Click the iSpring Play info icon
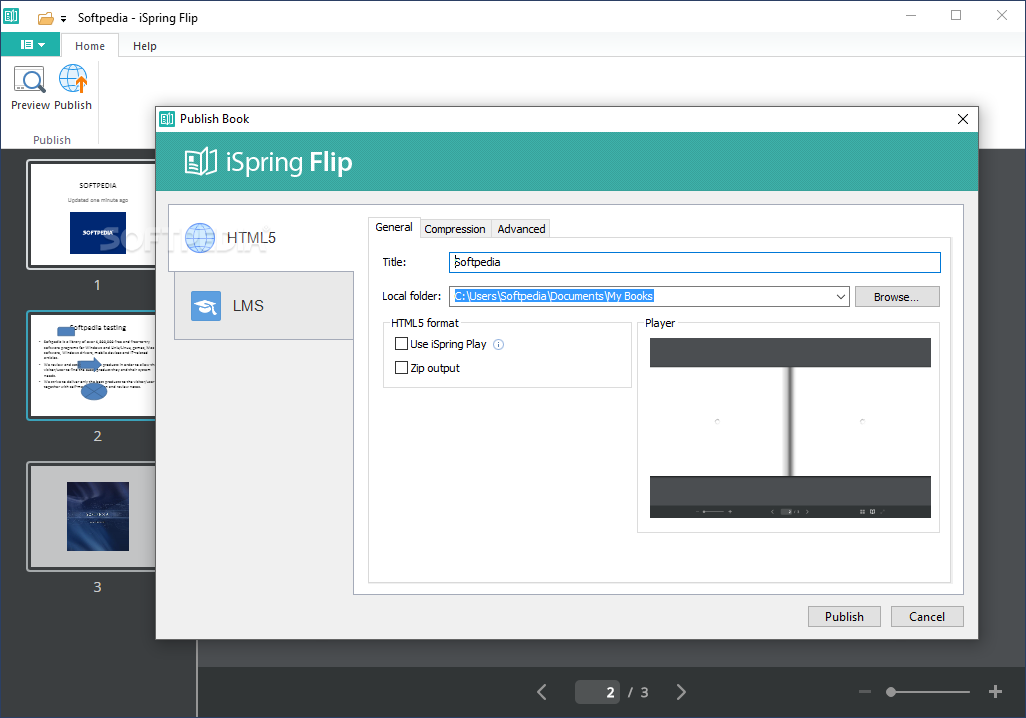Viewport: 1026px width, 718px height. click(x=499, y=344)
